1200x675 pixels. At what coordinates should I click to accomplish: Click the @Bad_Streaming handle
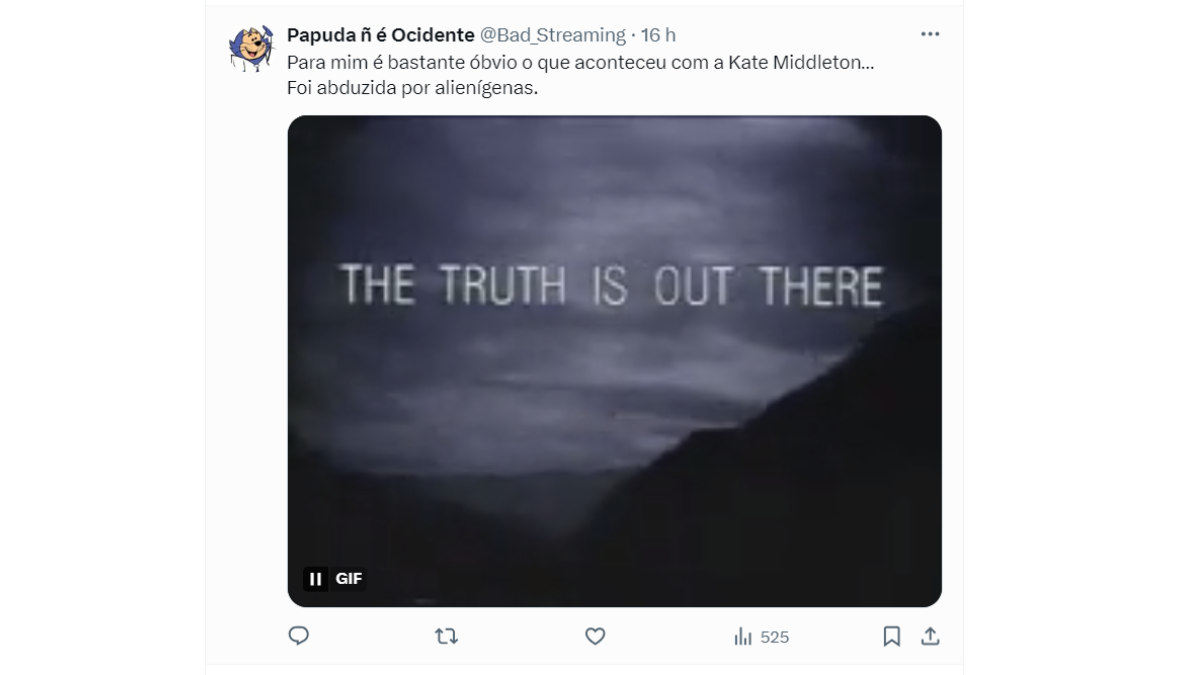tap(553, 35)
